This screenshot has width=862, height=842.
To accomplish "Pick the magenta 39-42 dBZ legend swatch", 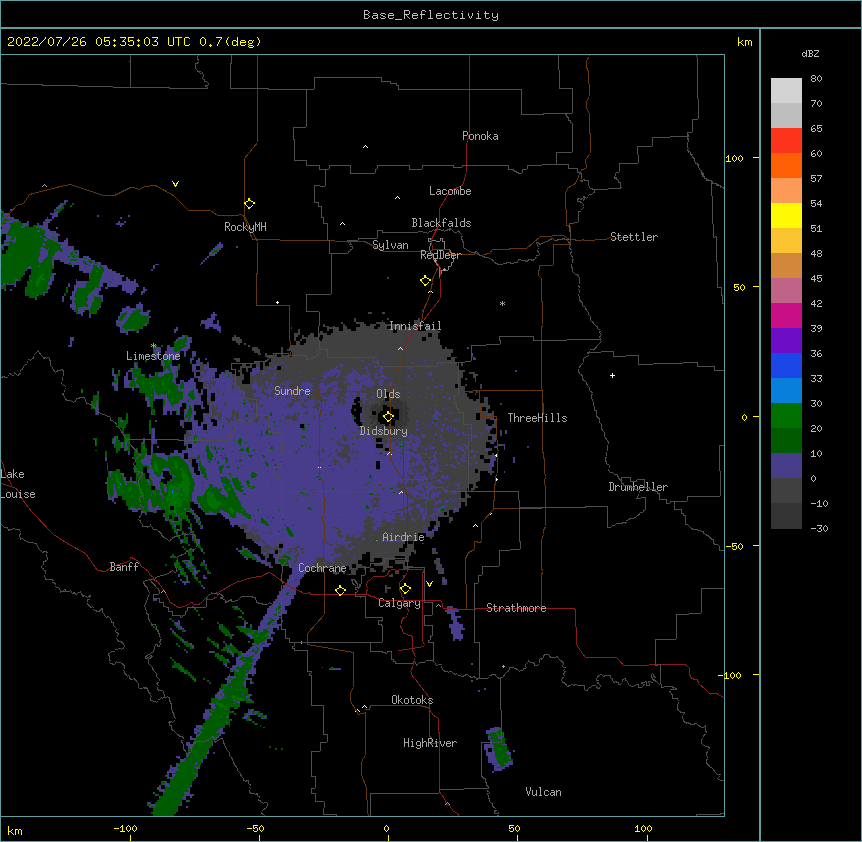I will (786, 315).
